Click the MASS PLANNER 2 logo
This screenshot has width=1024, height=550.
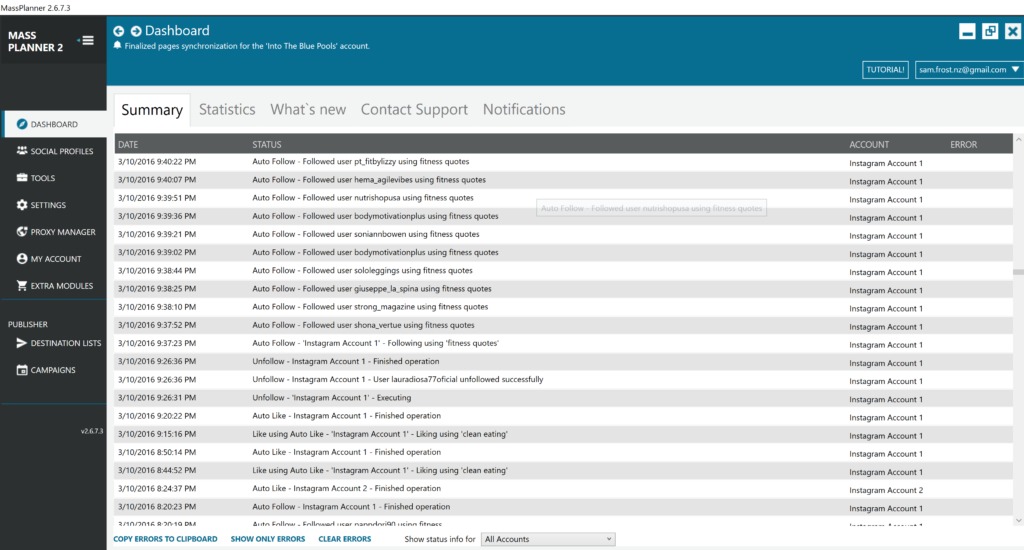(35, 41)
